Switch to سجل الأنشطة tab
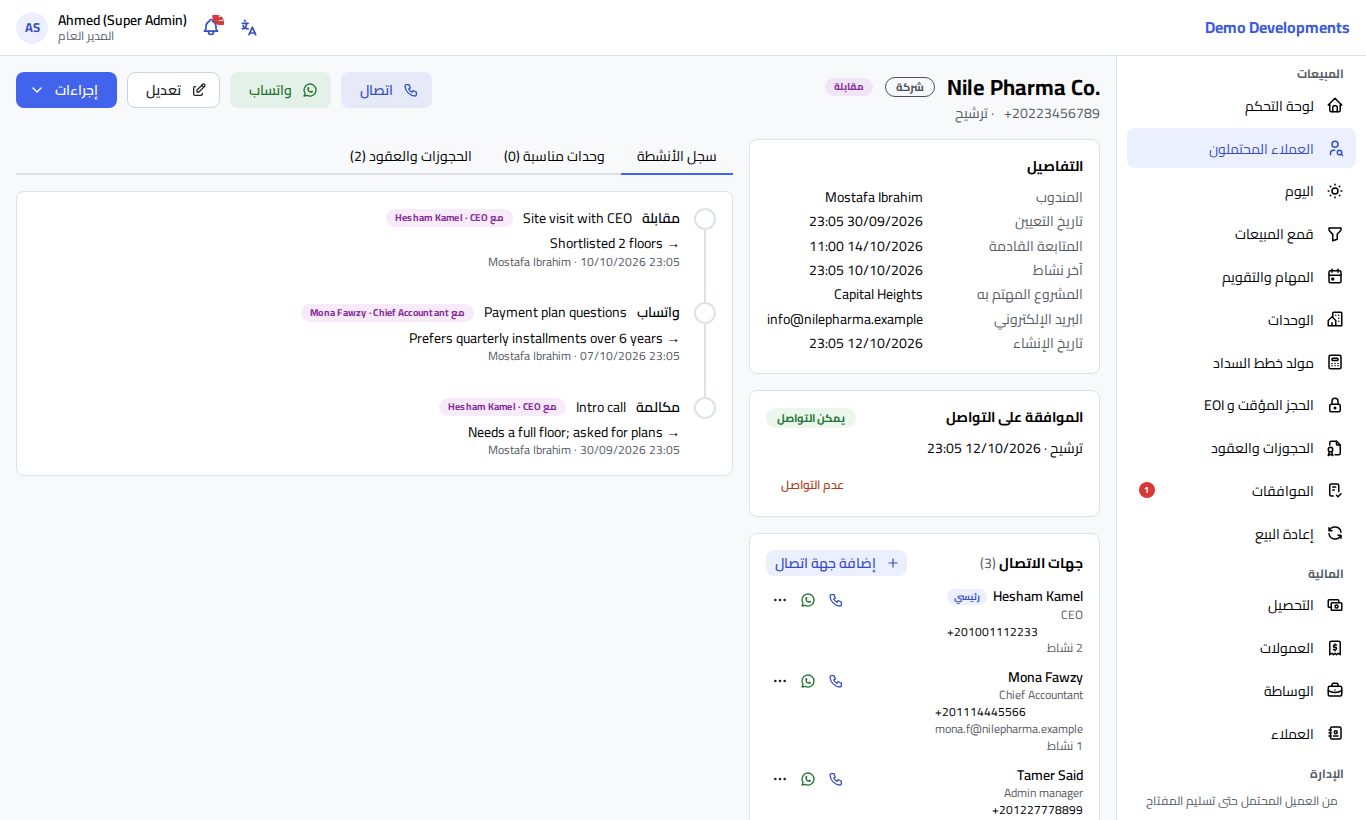 [x=677, y=156]
